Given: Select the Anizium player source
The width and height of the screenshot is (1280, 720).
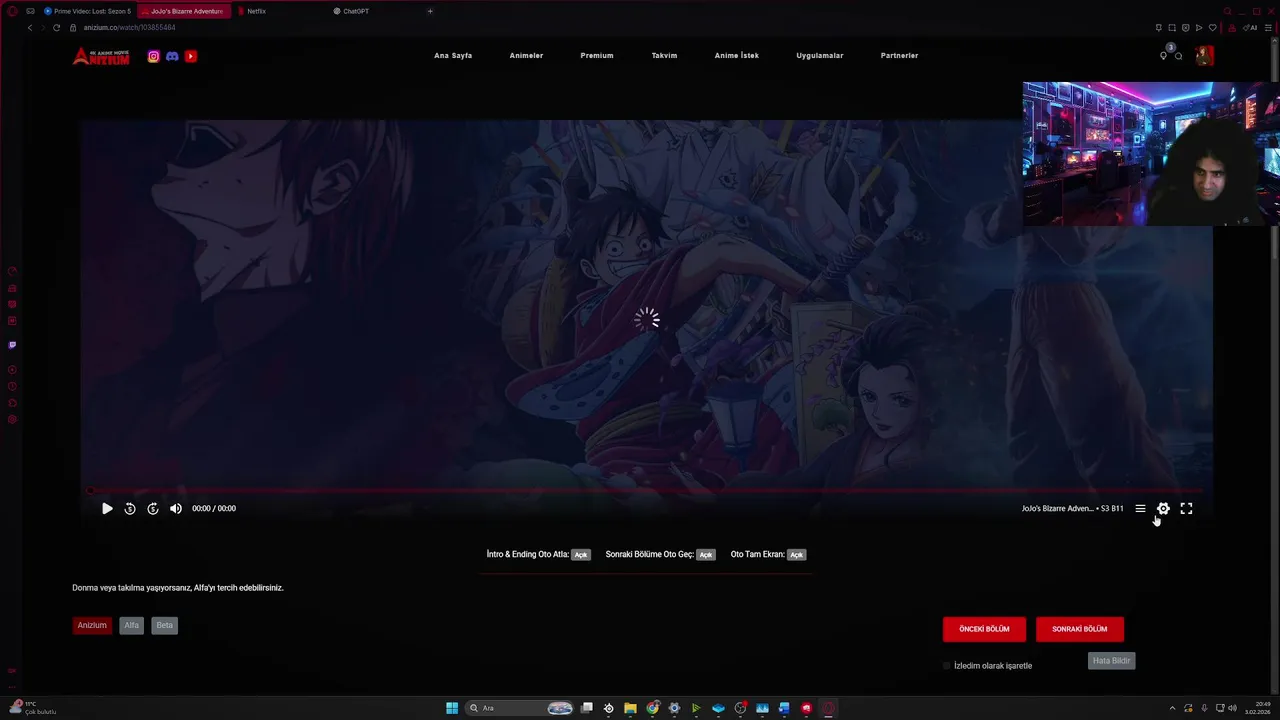Looking at the screenshot, I should [92, 625].
